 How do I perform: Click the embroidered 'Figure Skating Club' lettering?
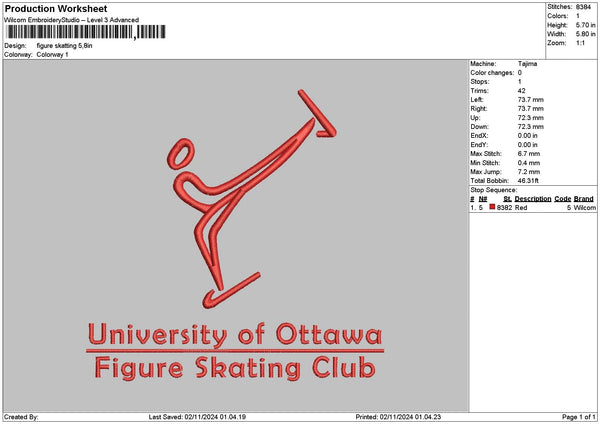click(235, 369)
